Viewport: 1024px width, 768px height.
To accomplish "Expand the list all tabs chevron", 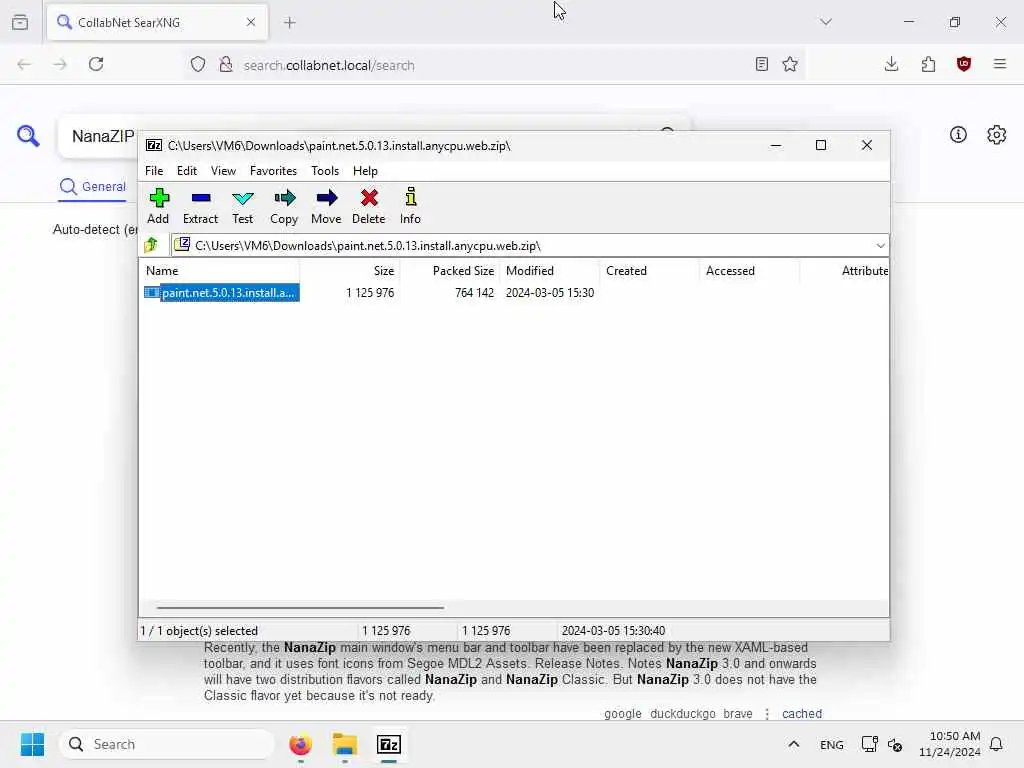I will point(826,22).
